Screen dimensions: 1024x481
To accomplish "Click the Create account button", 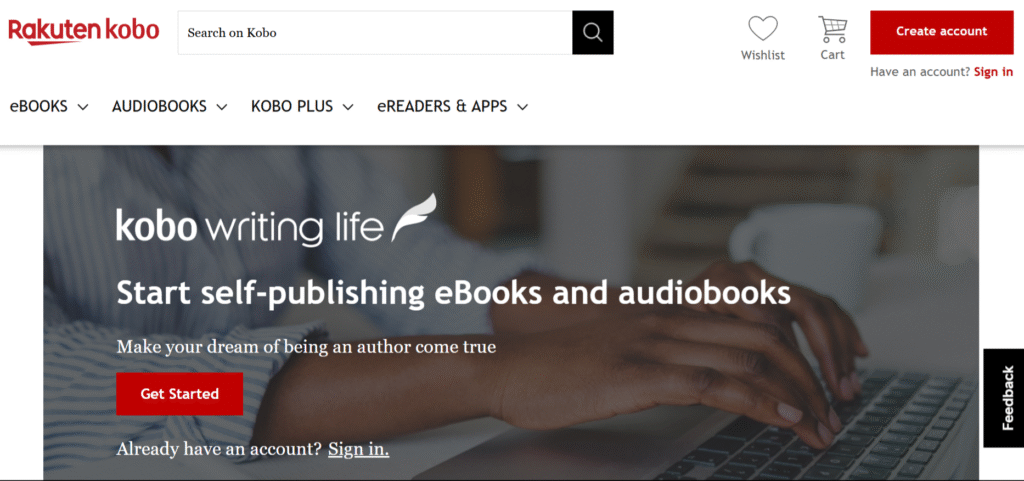I will point(942,32).
